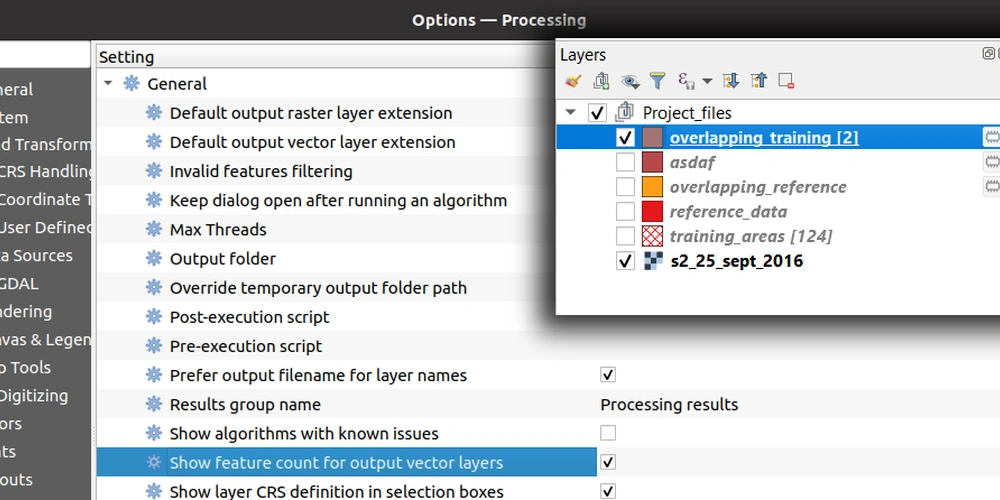Click Collapse All layers icon
This screenshot has width=1000, height=500.
coord(758,81)
